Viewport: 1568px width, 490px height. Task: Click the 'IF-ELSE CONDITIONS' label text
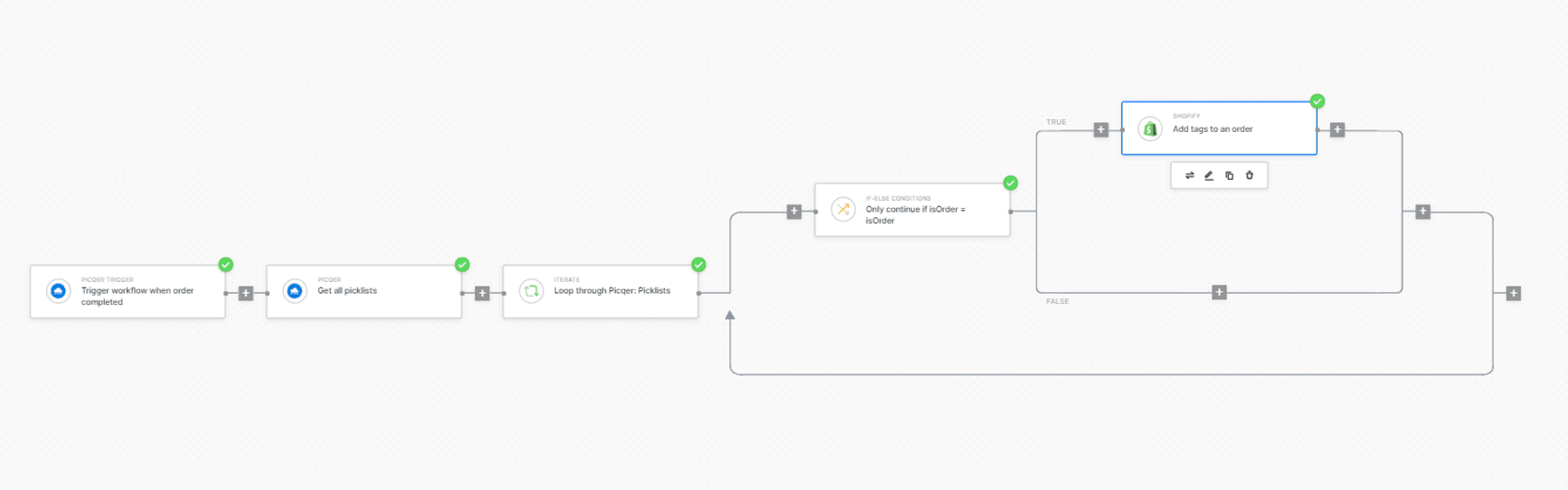point(898,198)
